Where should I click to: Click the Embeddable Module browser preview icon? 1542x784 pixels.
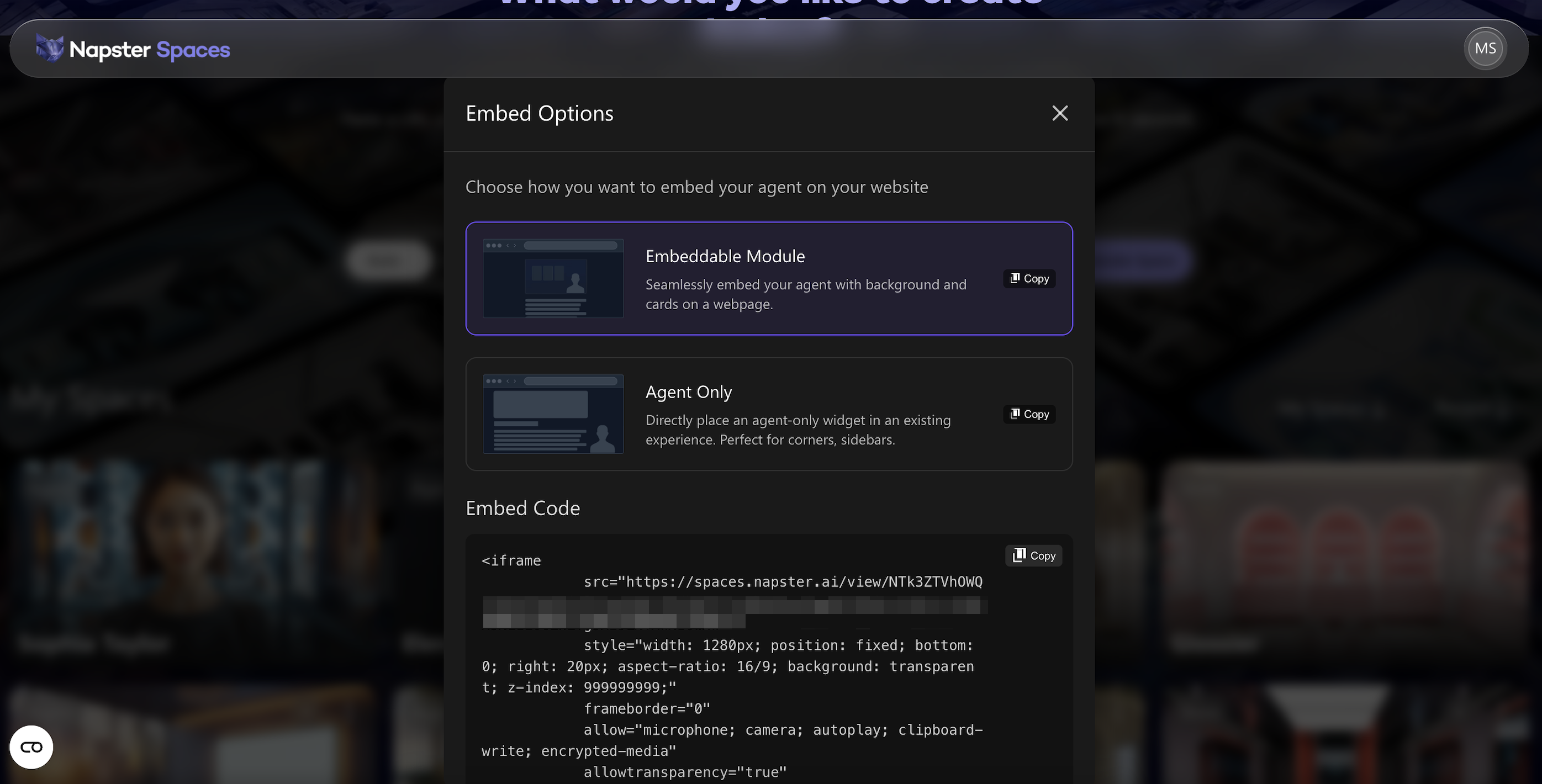552,278
